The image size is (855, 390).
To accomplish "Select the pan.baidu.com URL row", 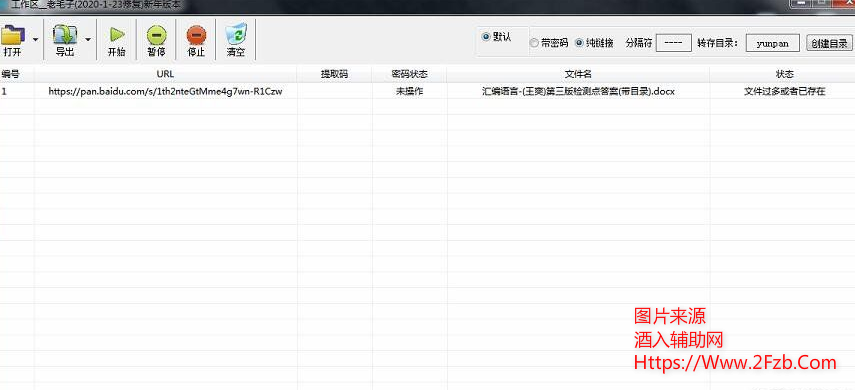I will click(428, 92).
